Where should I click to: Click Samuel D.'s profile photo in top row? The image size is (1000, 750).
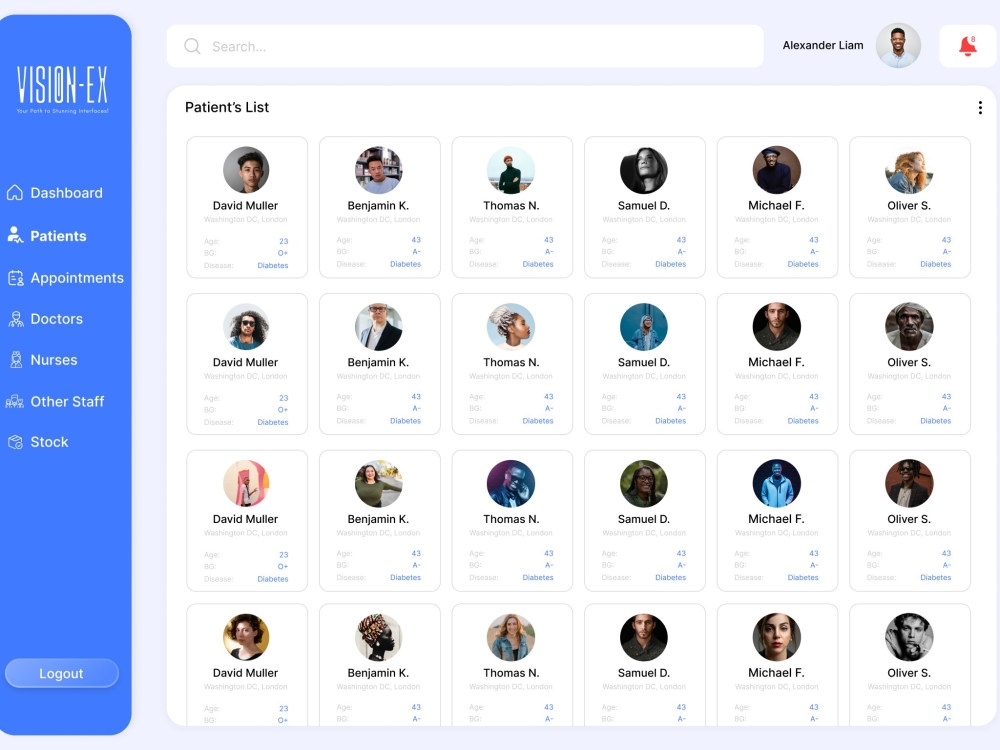[644, 169]
